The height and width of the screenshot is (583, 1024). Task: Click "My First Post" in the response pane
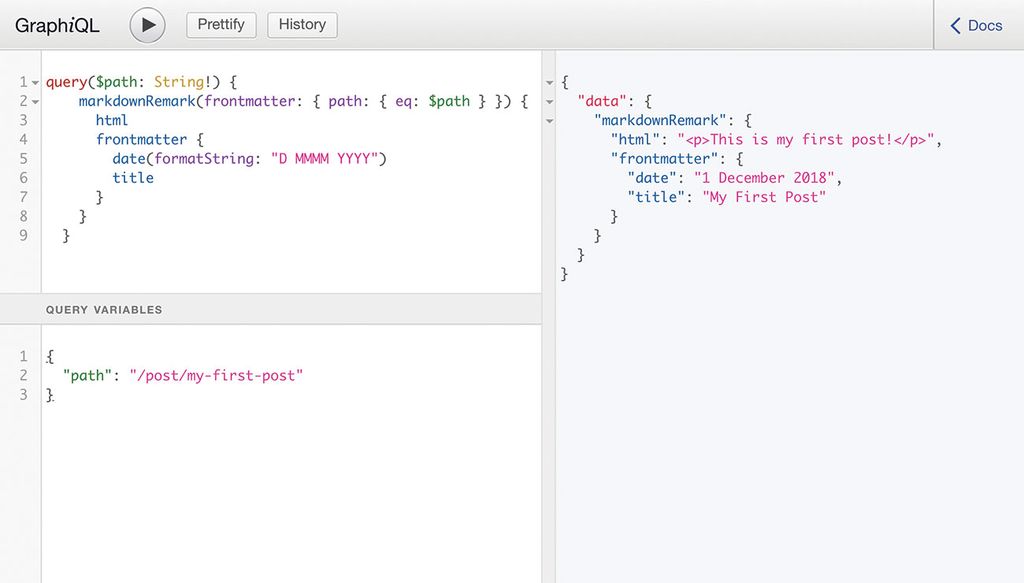pyautogui.click(x=766, y=197)
